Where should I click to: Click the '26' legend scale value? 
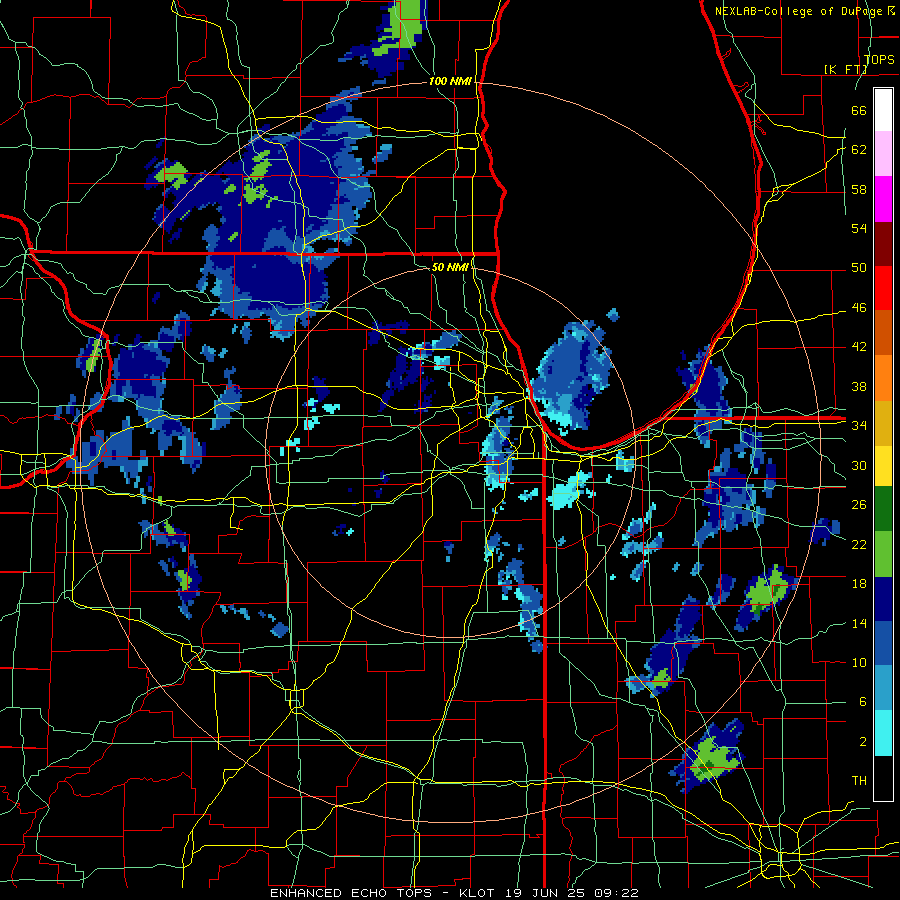coord(859,505)
